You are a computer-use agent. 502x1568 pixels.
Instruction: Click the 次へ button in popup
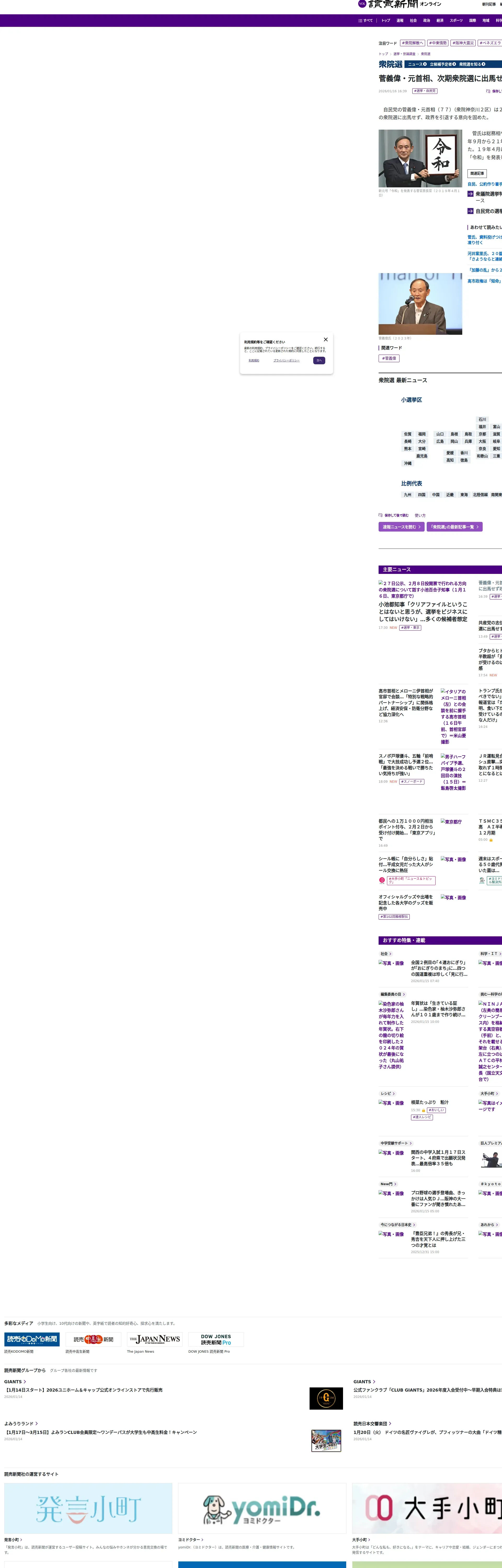pyautogui.click(x=319, y=360)
